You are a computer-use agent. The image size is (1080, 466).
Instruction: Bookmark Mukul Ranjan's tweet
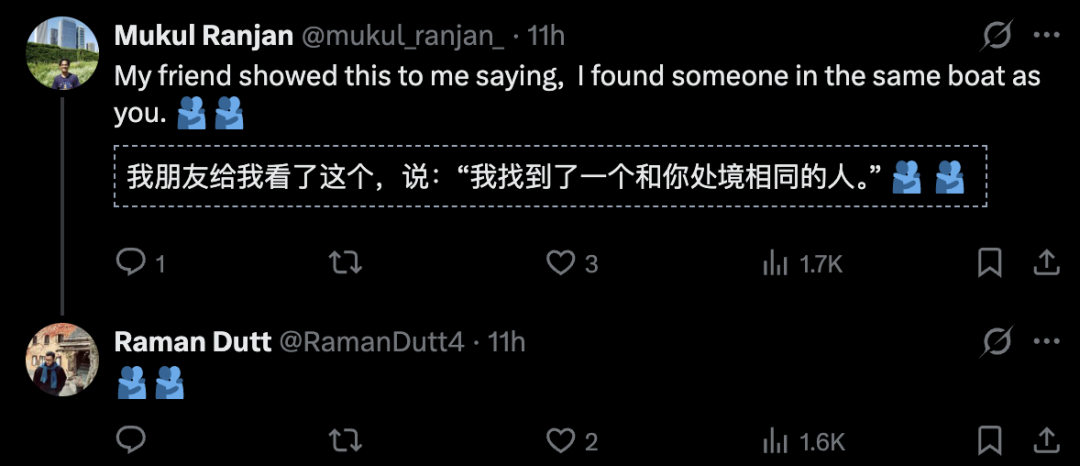click(x=989, y=263)
